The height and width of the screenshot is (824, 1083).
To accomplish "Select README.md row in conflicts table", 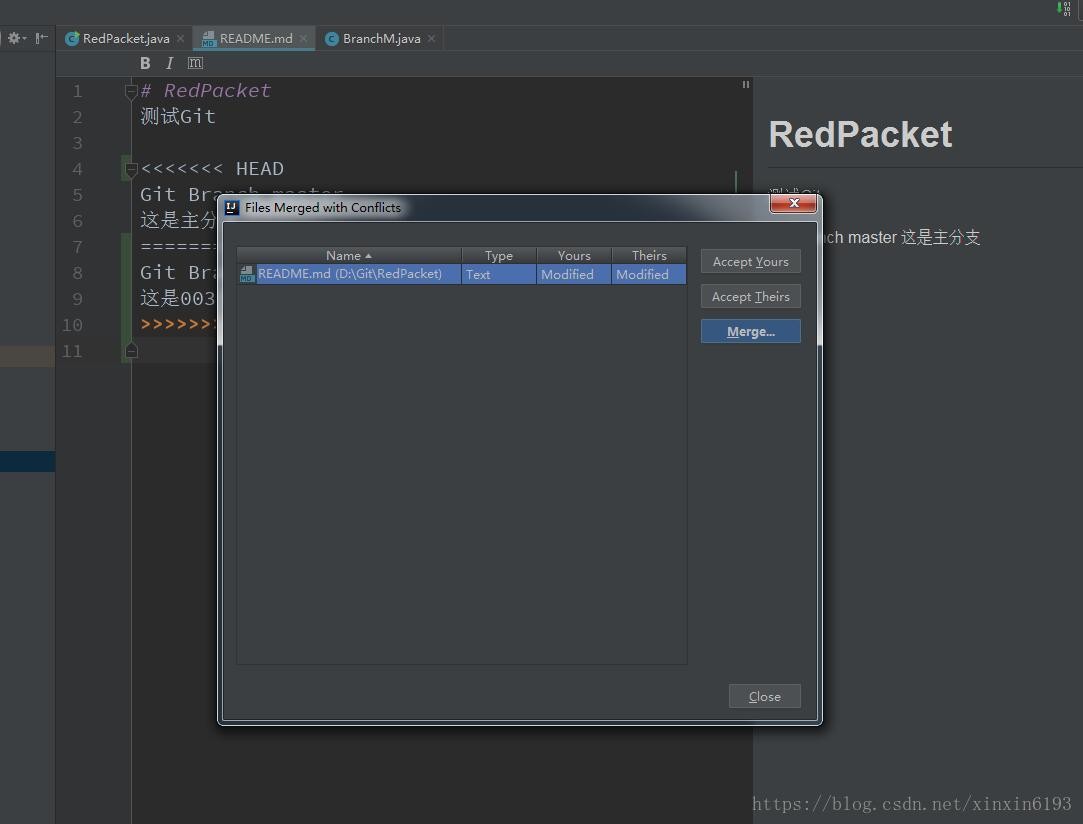I will (x=349, y=274).
